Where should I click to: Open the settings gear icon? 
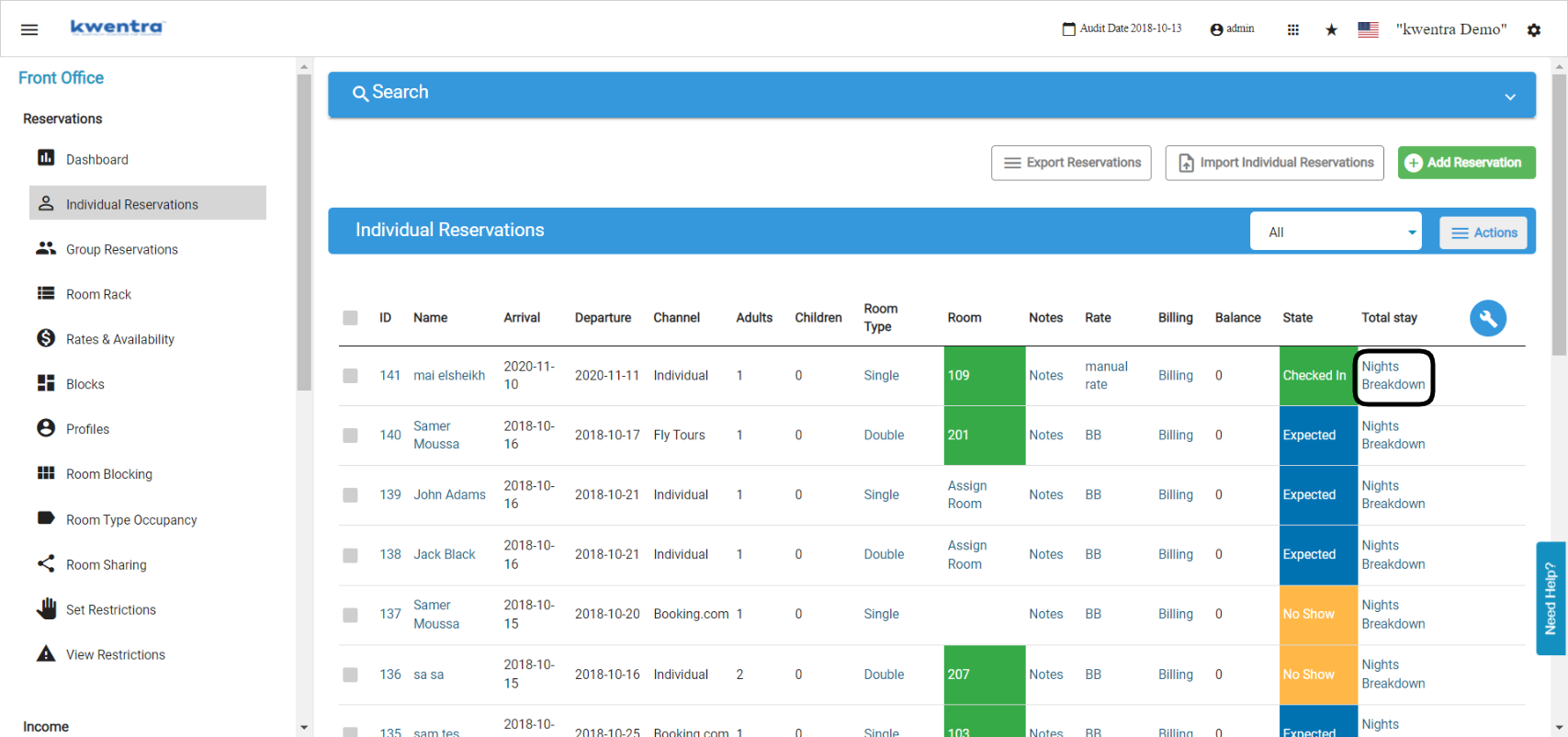[1533, 29]
